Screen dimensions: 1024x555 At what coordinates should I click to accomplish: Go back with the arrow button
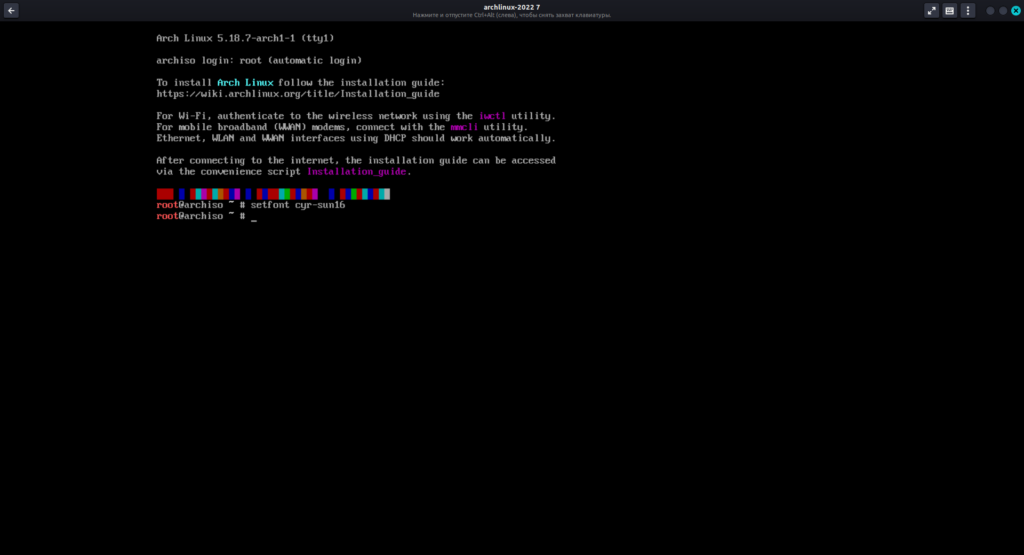point(11,10)
